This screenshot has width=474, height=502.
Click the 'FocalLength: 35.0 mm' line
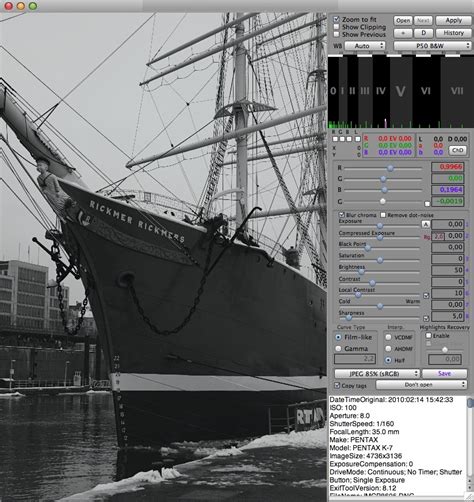point(365,432)
